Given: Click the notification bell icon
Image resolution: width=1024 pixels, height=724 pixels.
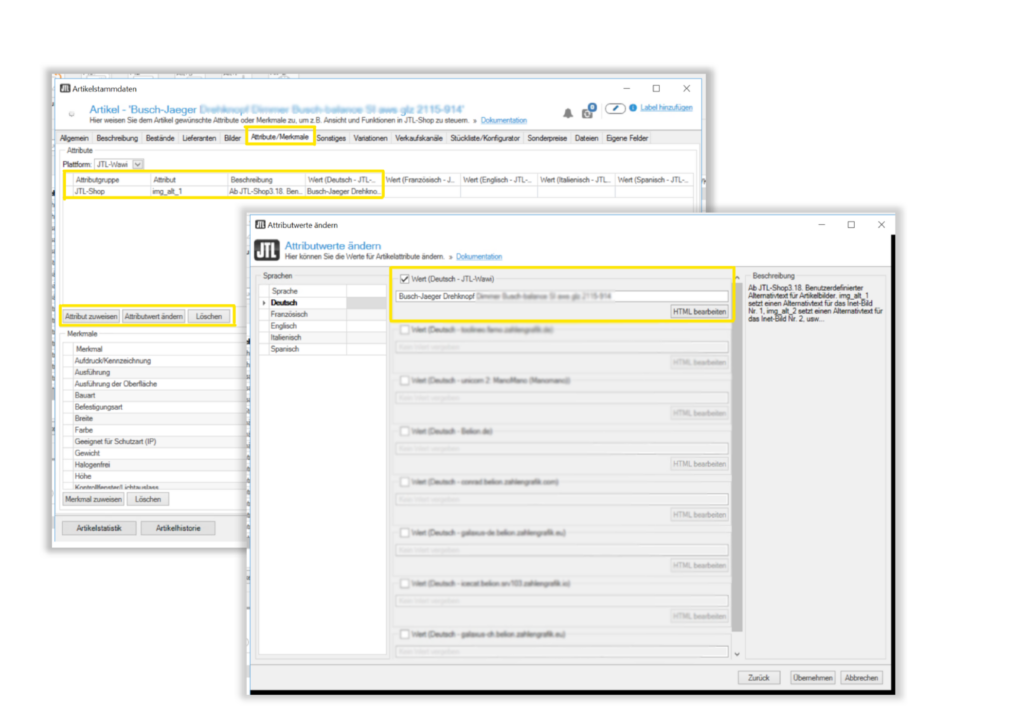Looking at the screenshot, I should pyautogui.click(x=568, y=112).
